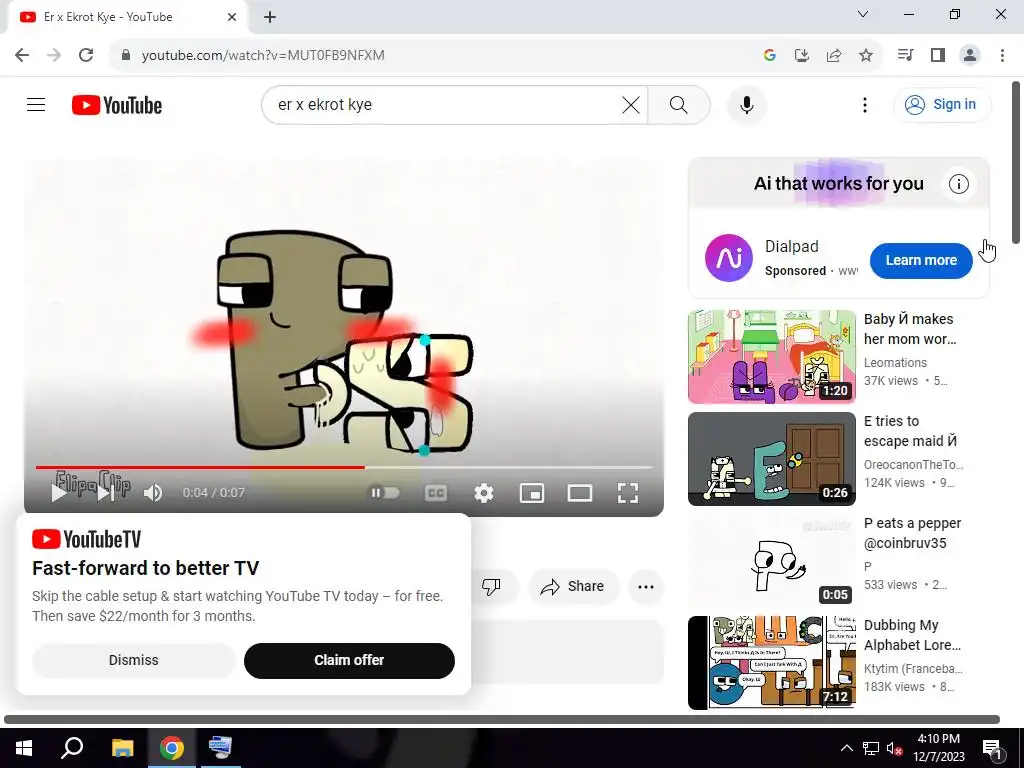Click the Baby Й makes her mom title
The height and width of the screenshot is (768, 1024).
(x=910, y=329)
